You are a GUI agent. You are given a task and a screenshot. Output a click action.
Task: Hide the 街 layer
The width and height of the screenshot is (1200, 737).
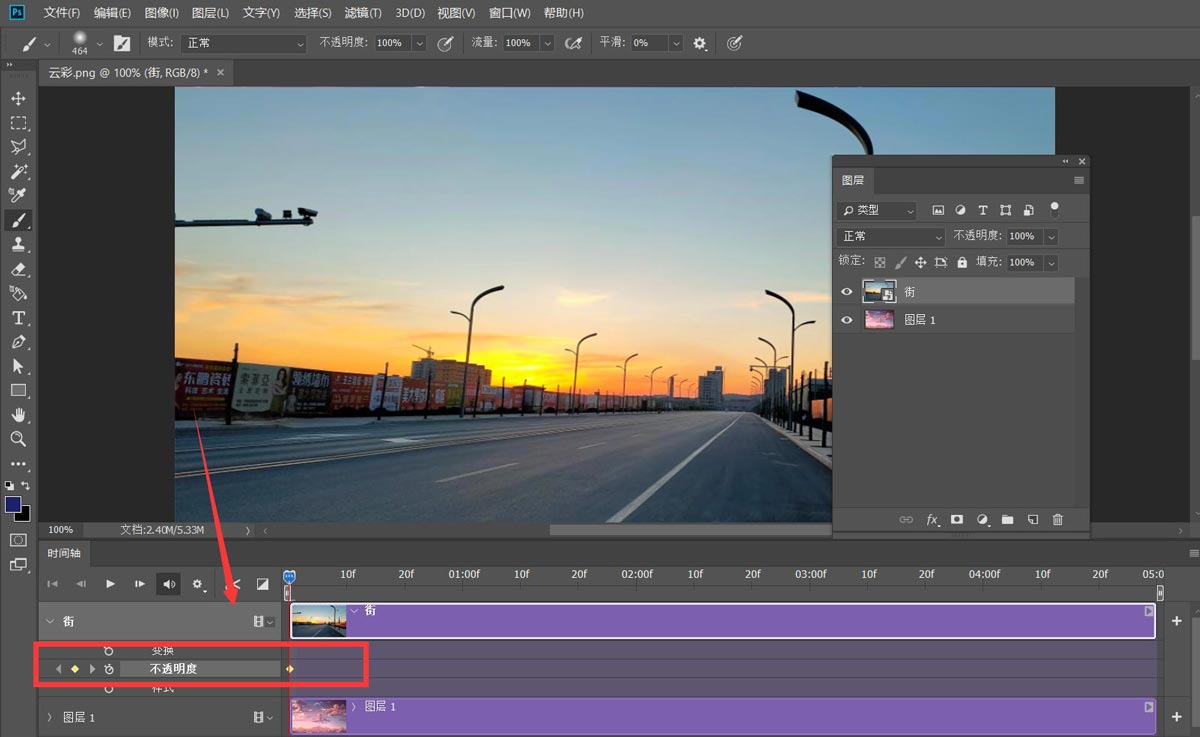847,292
